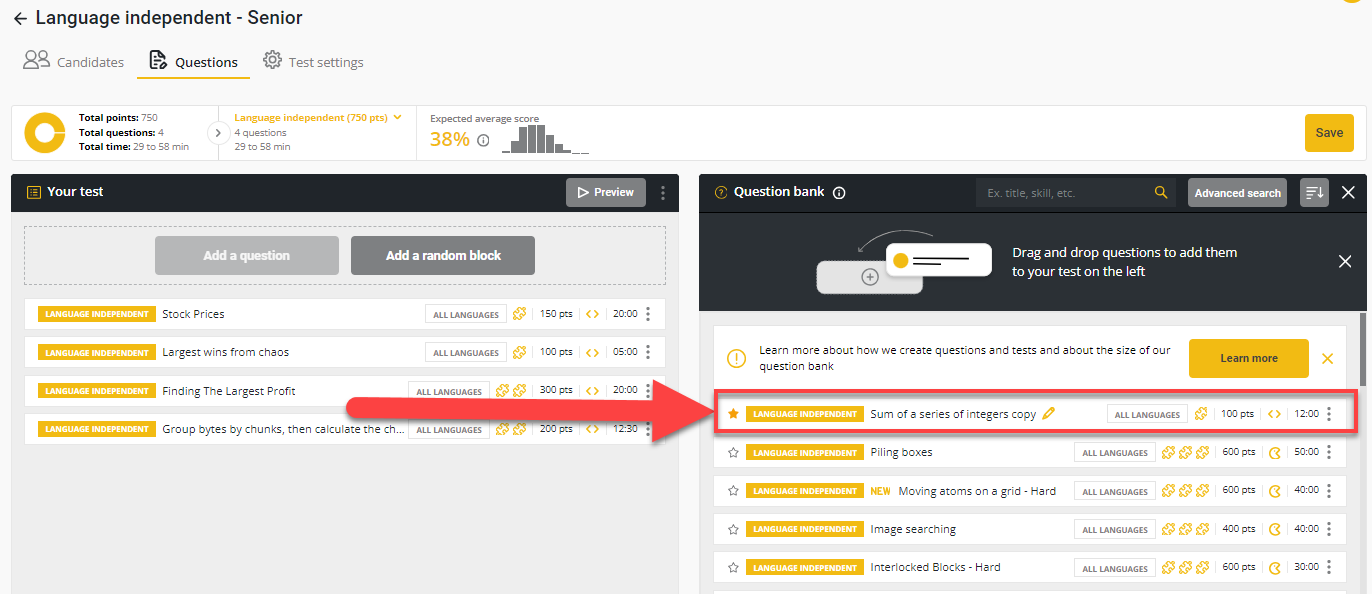Screen dimensions: 1372x594
Task: Unfavorite the Sum of a series of integers copy star
Action: 733,414
